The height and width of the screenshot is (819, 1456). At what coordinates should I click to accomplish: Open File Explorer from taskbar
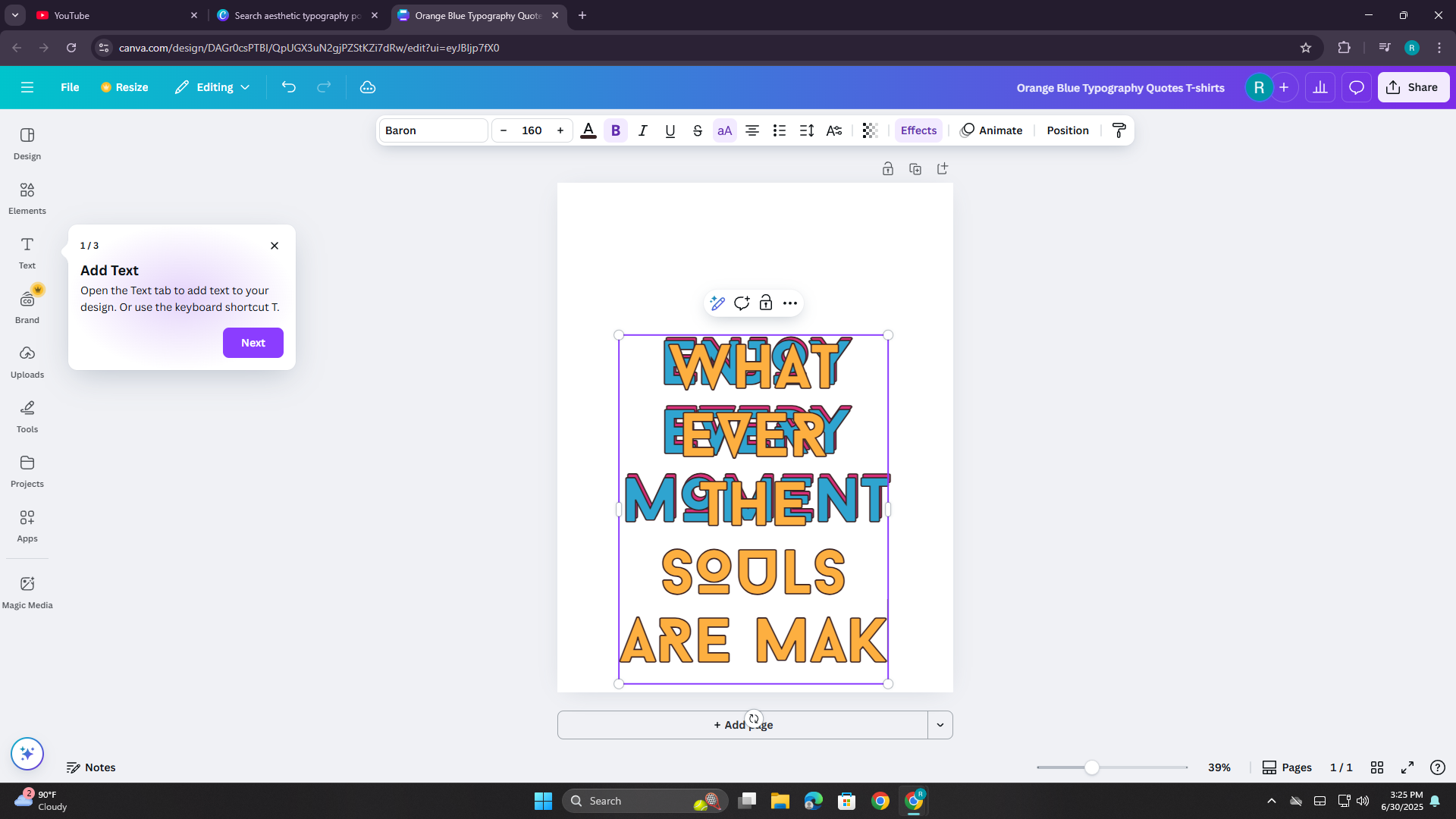[x=780, y=801]
